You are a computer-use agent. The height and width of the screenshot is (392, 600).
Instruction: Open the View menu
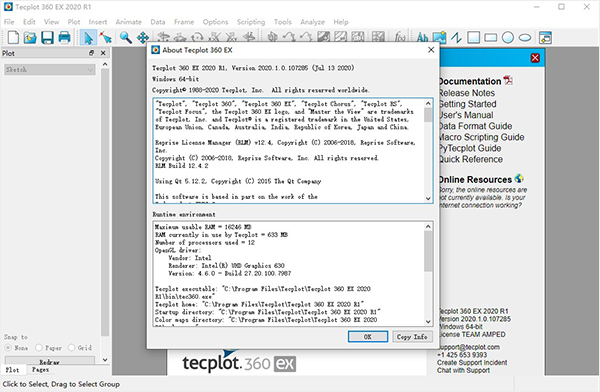coord(51,22)
